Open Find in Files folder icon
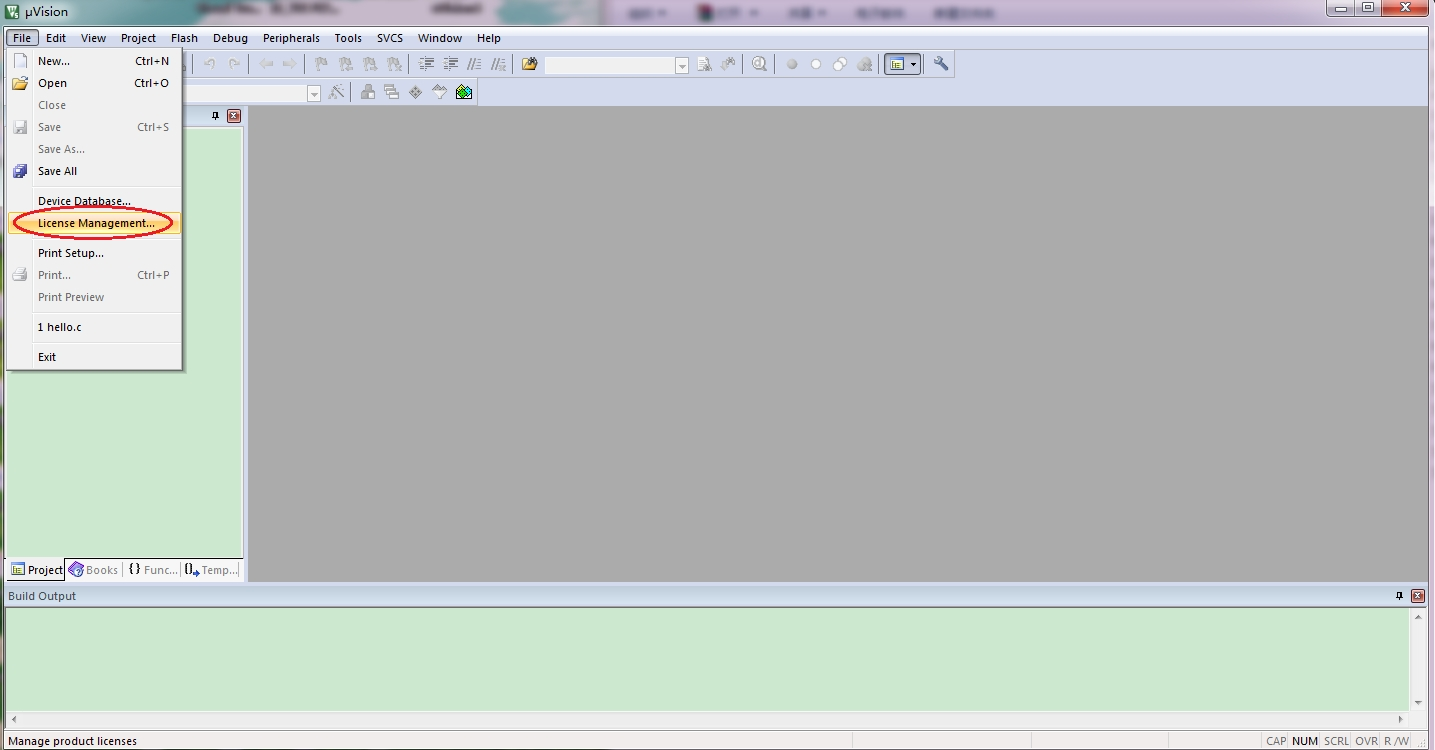 point(530,64)
